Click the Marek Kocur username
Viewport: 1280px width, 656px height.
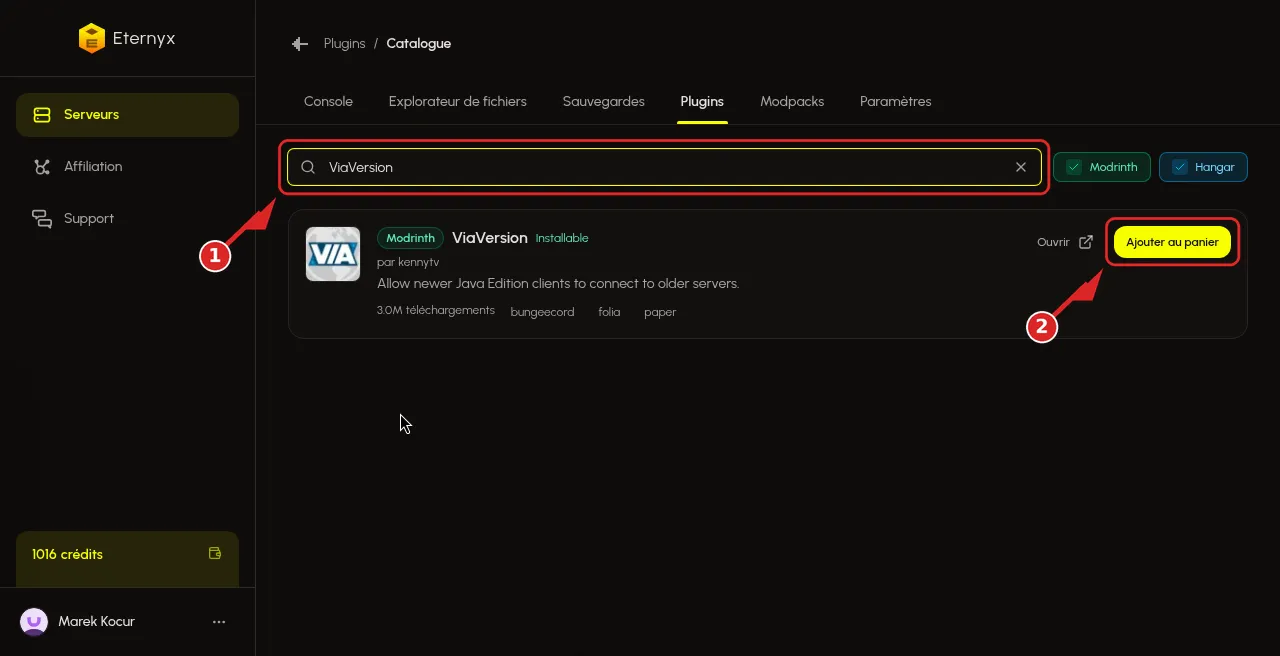(96, 622)
